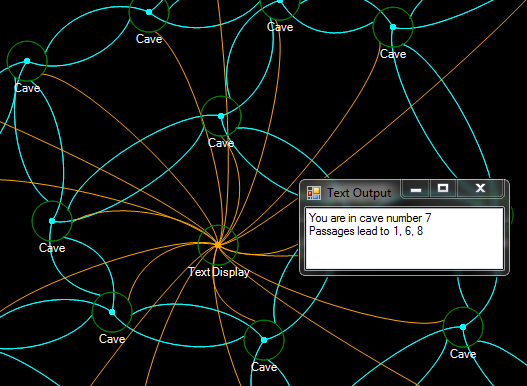Select the Cave node at bottom center

264,340
